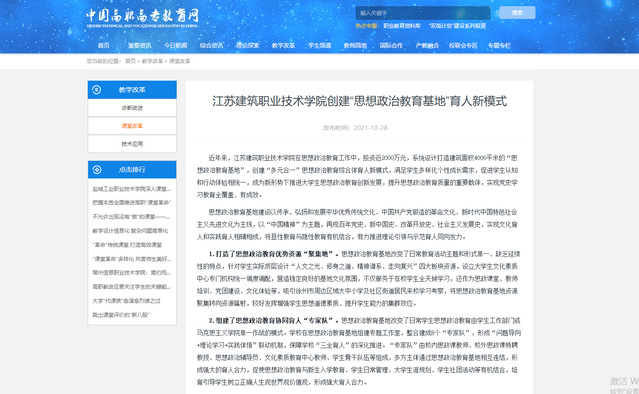Image resolution: width=639 pixels, height=394 pixels.
Task: Open 专题专栏 navigation item
Action: pos(499,45)
